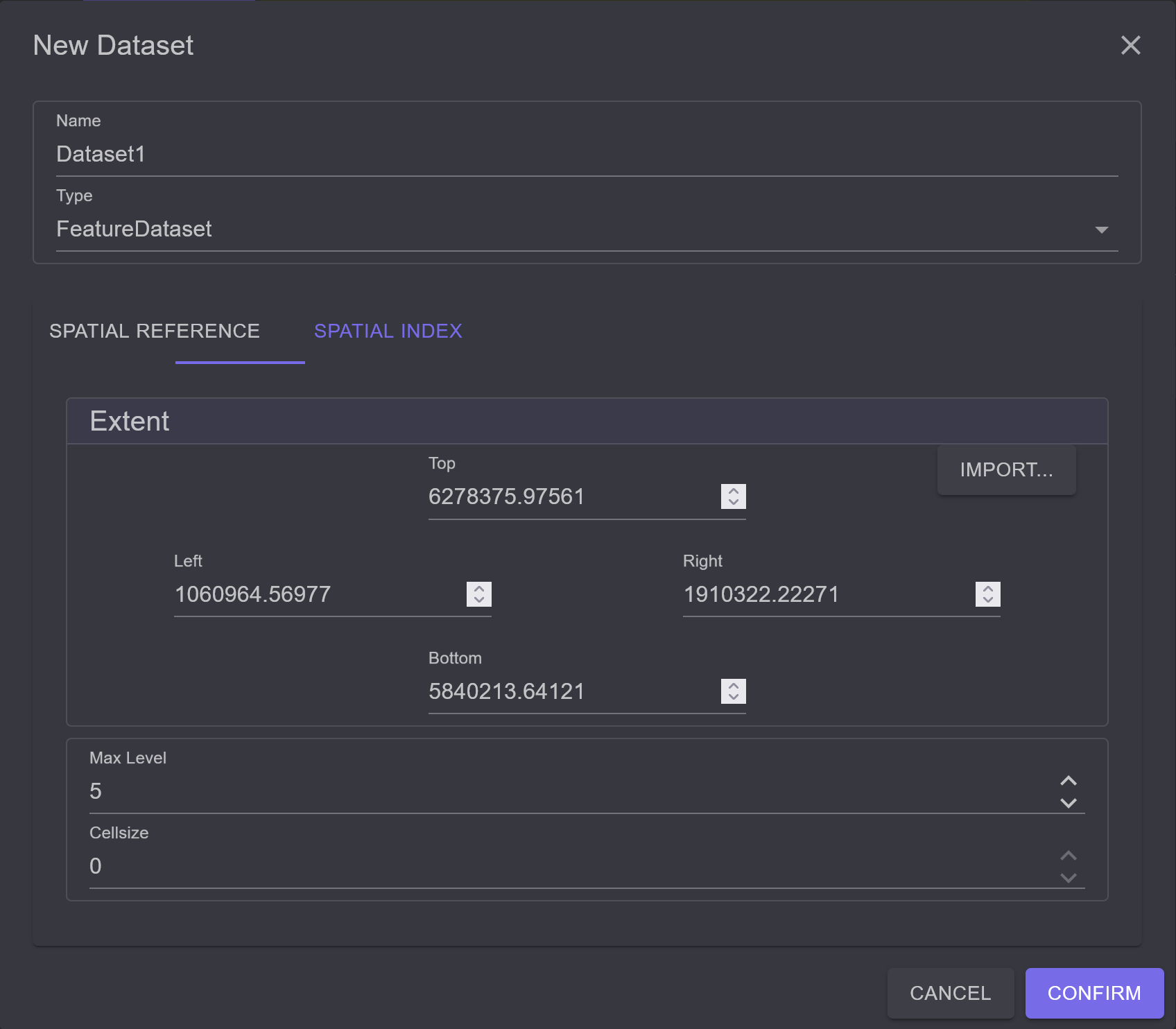
Task: Decrease the Bottom extent value
Action: point(734,698)
